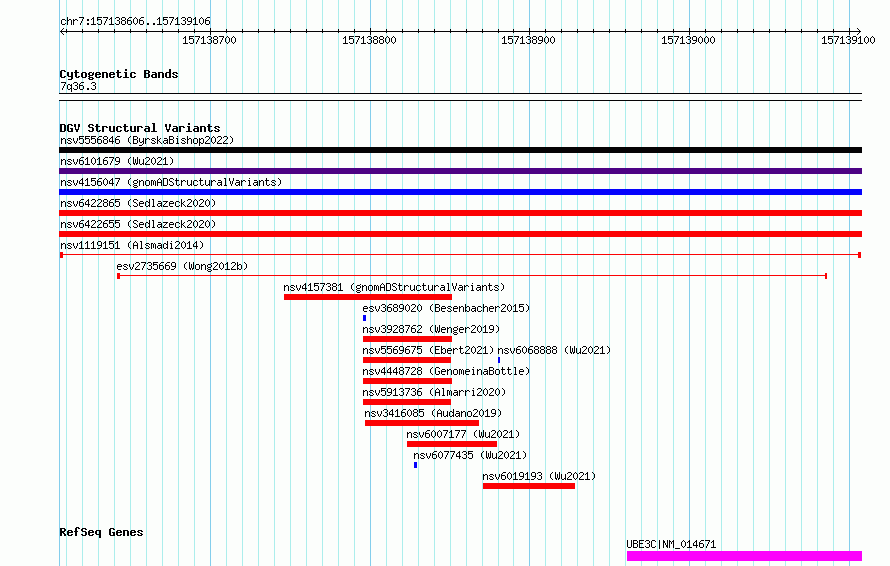The height and width of the screenshot is (566, 890).
Task: Open the nsv6101679 (Wu2021) label
Action: 117,161
